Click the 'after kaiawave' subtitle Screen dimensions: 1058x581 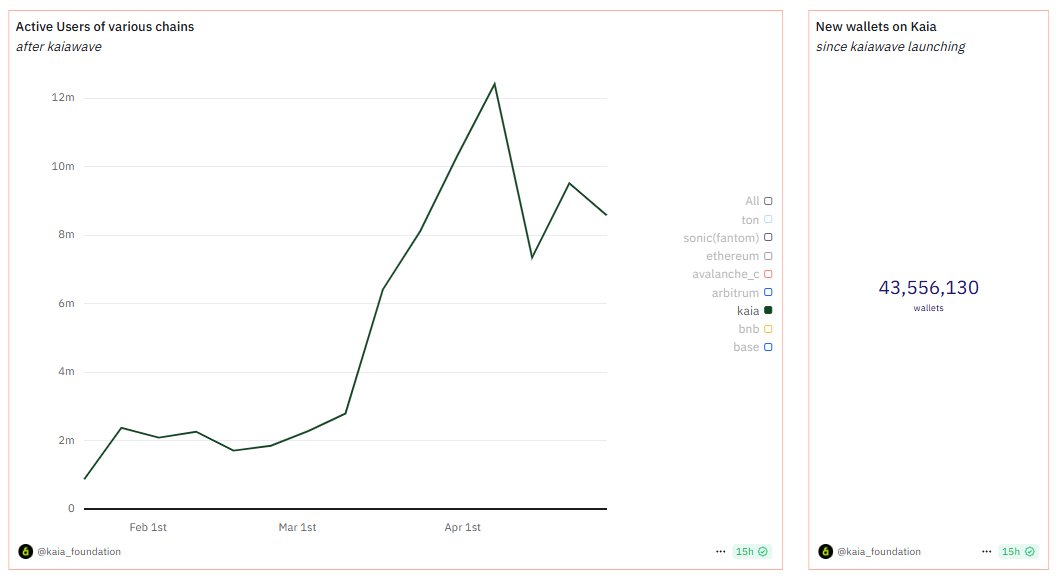pyautogui.click(x=59, y=47)
